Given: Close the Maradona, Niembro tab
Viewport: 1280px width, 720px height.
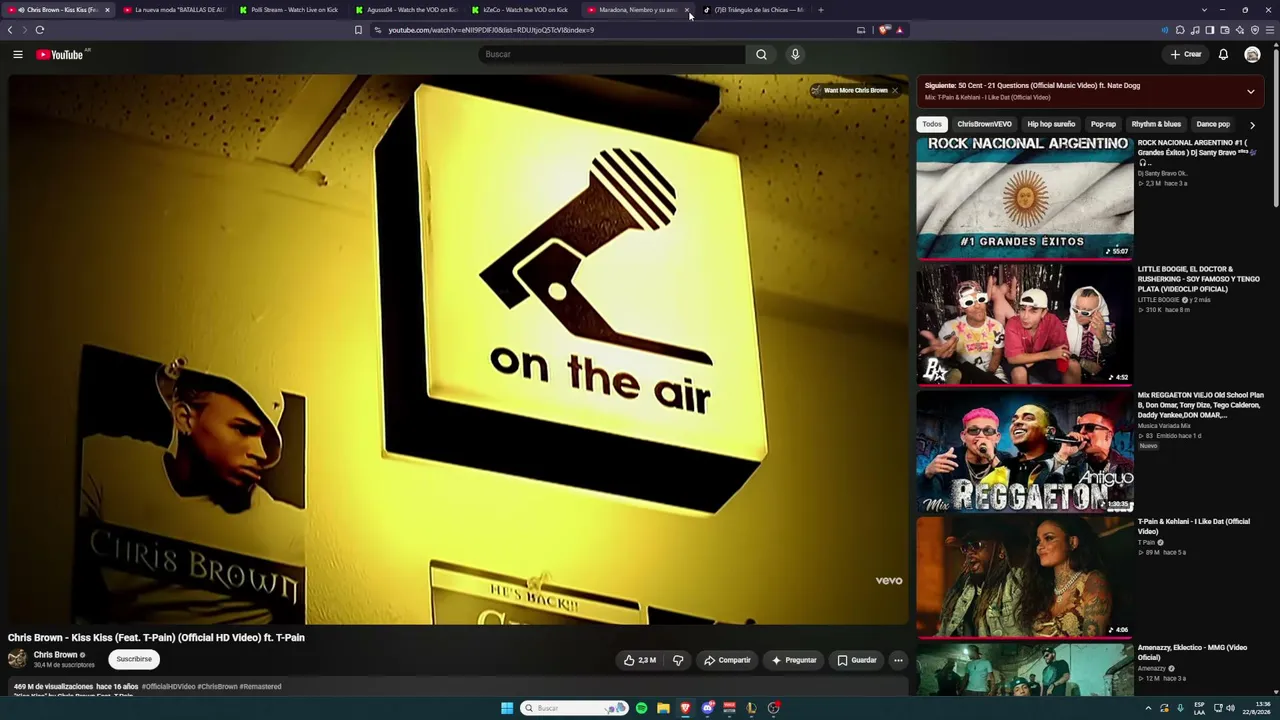Looking at the screenshot, I should coord(687,10).
